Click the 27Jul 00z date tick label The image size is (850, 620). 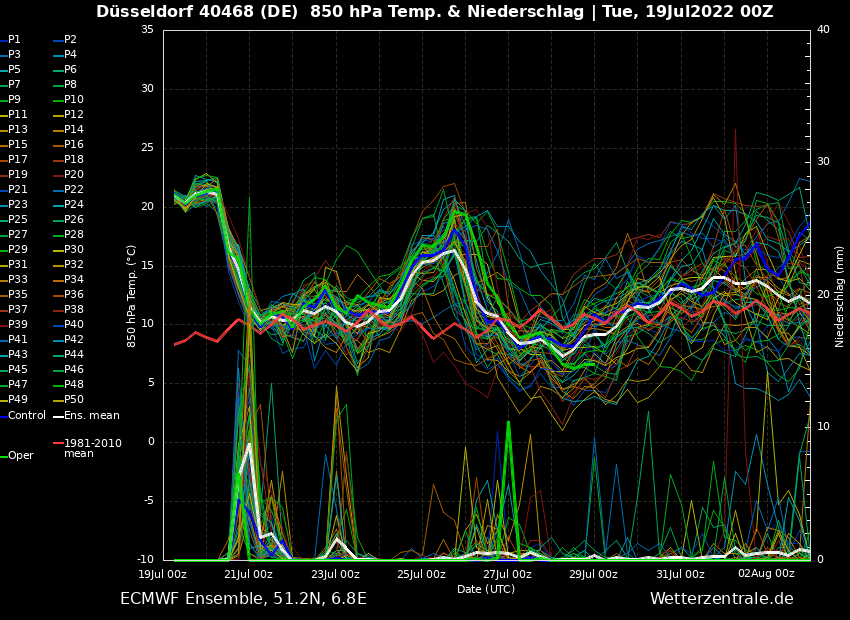click(x=507, y=574)
